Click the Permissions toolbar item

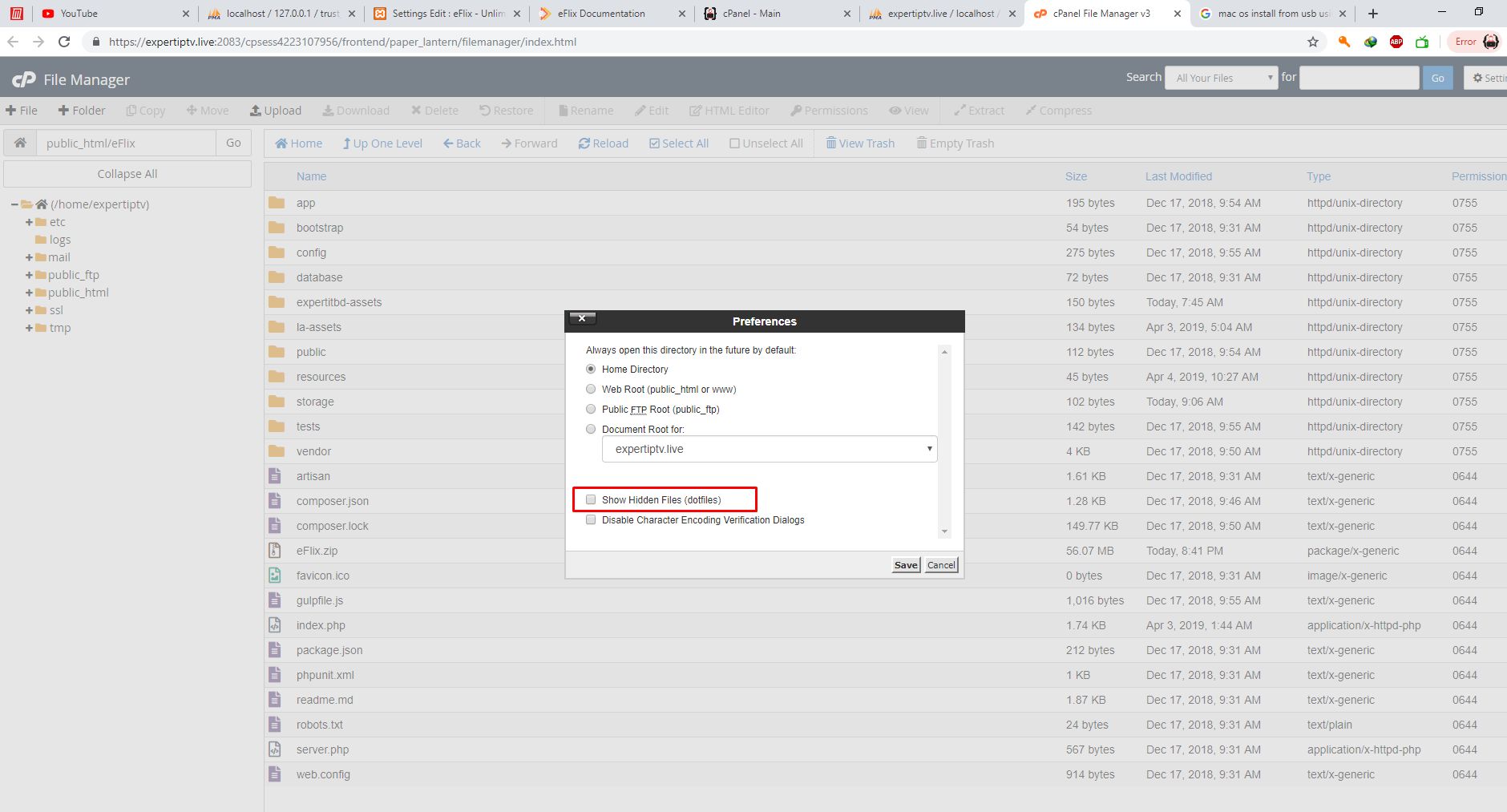pos(829,111)
